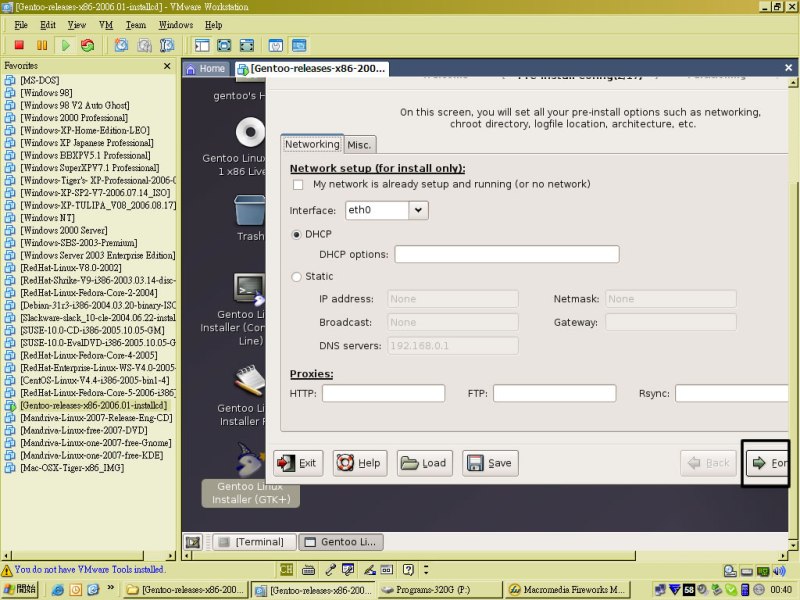Select [Windows NT] in Favorites
This screenshot has width=800, height=600.
[x=47, y=218]
